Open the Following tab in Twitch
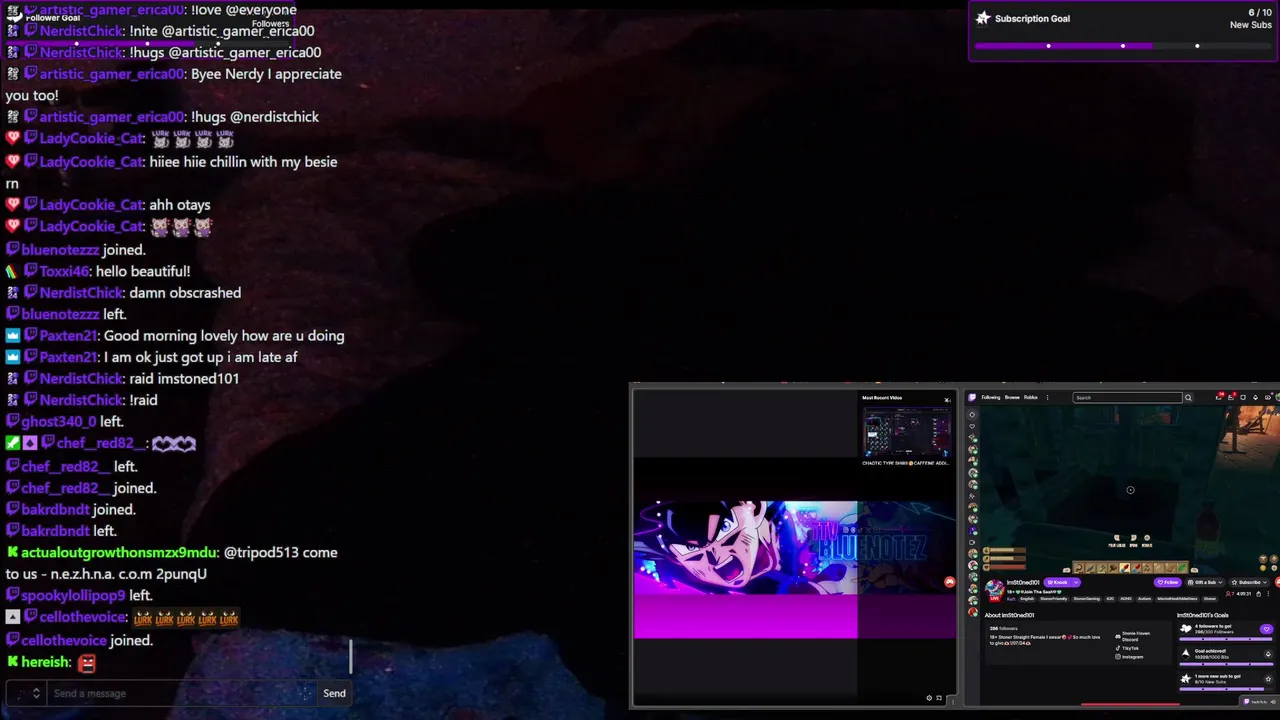This screenshot has height=720, width=1280. pos(991,397)
